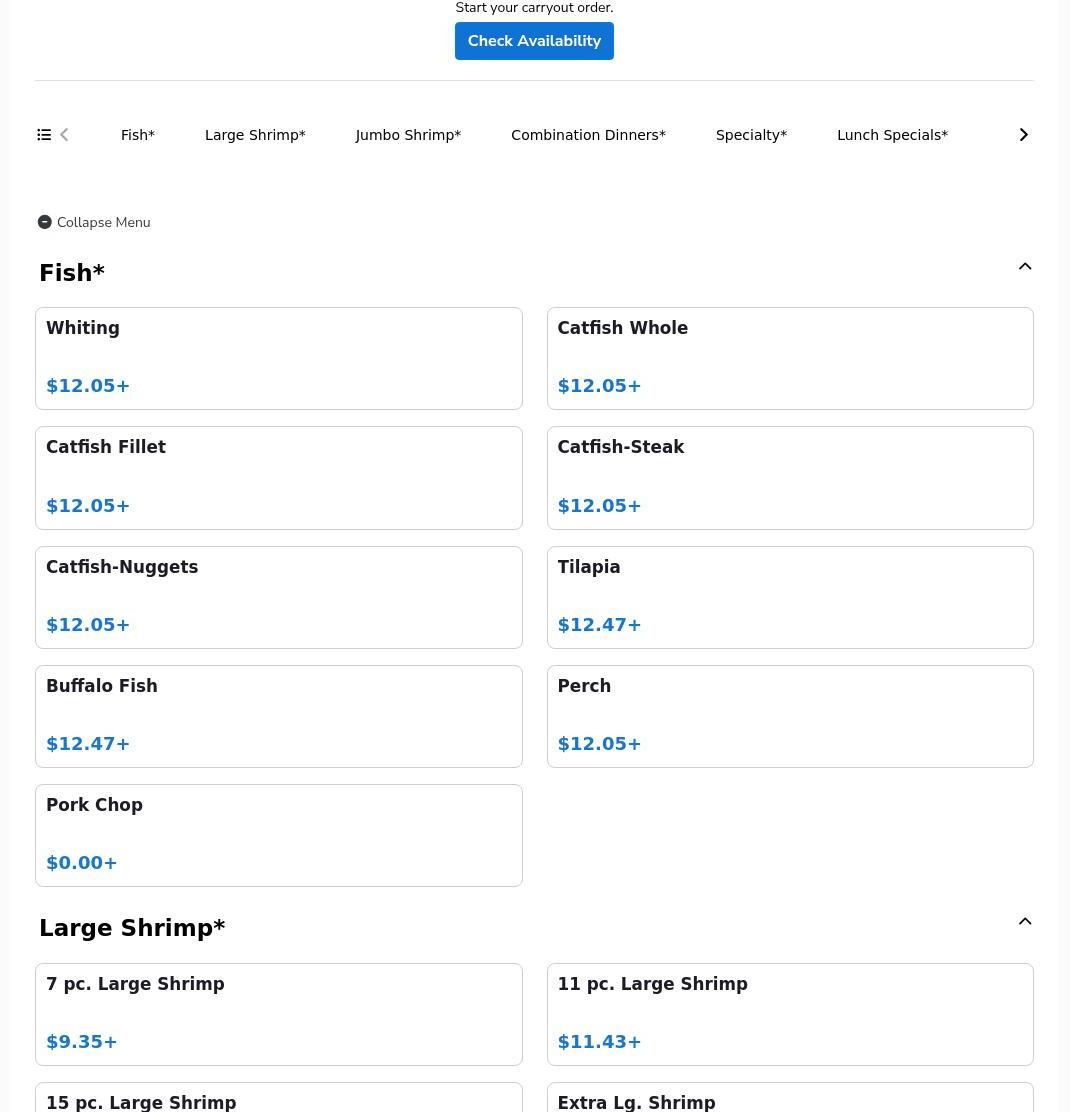
Task: Choose 7 pc. Large Shrimp item
Action: point(278,1013)
